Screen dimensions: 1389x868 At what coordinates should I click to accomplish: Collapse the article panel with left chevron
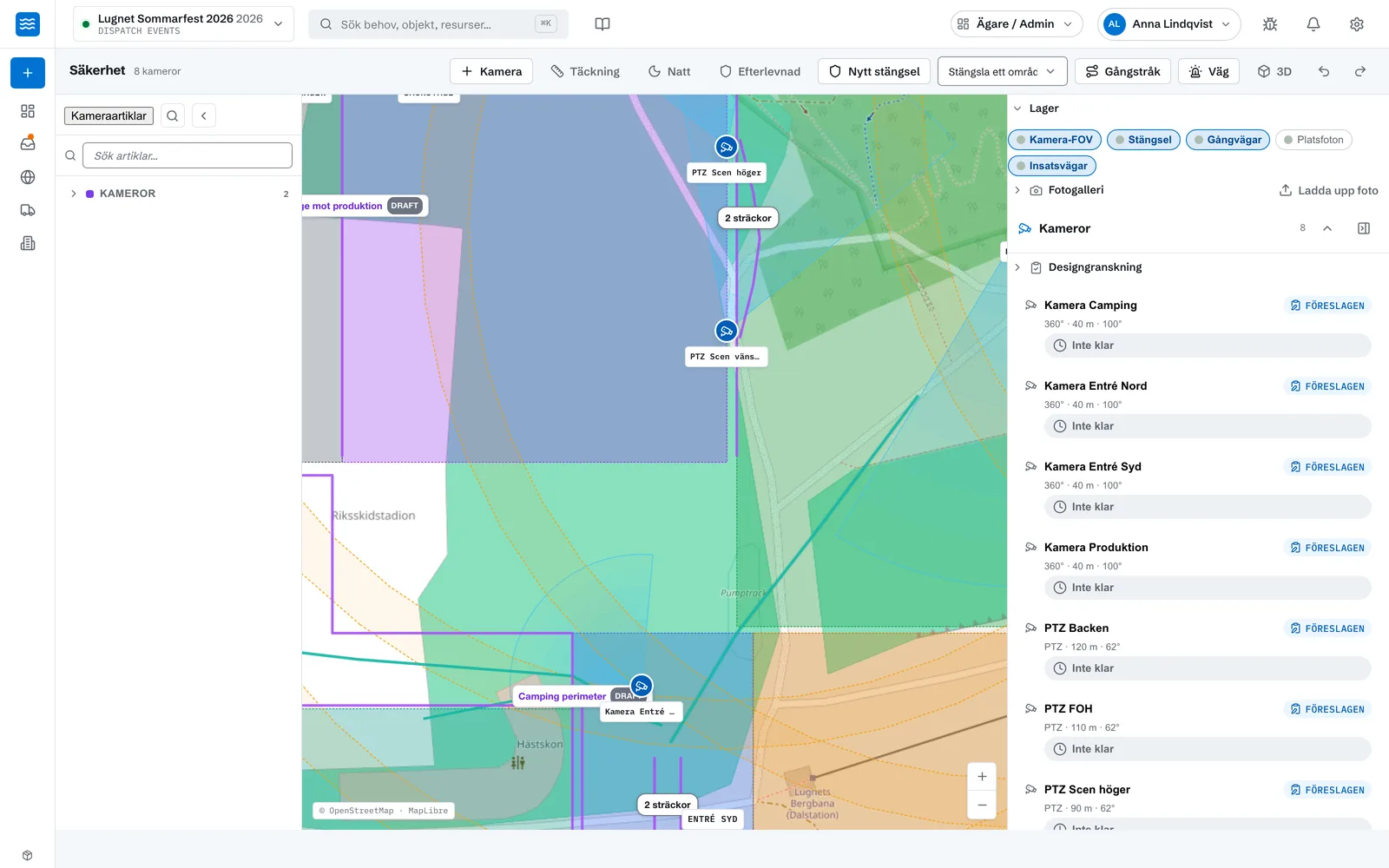point(204,115)
